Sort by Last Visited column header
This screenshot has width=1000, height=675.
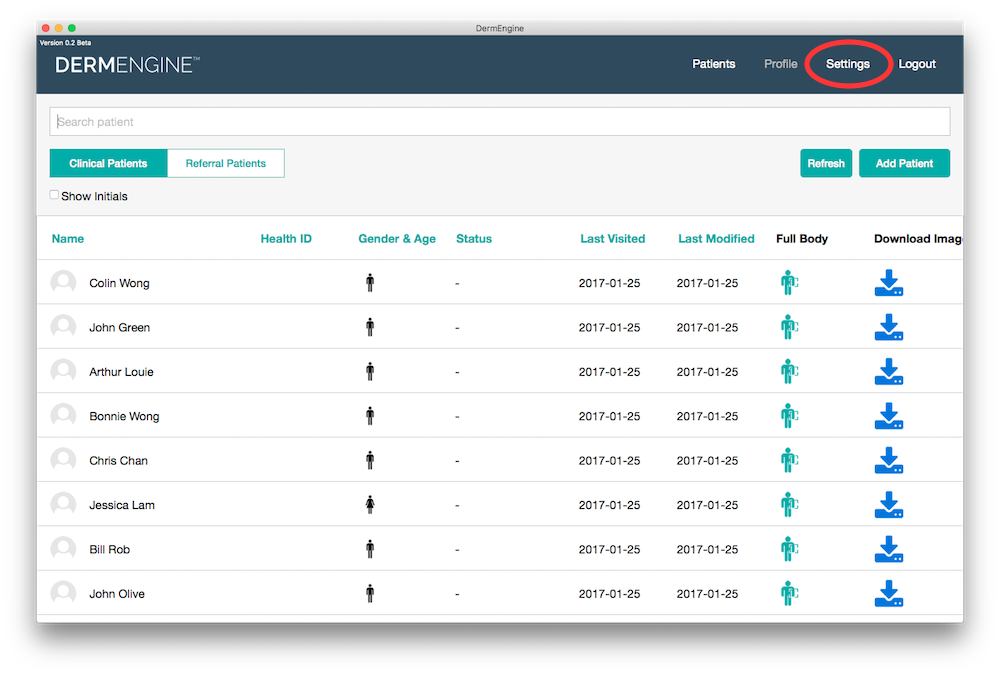tap(612, 239)
